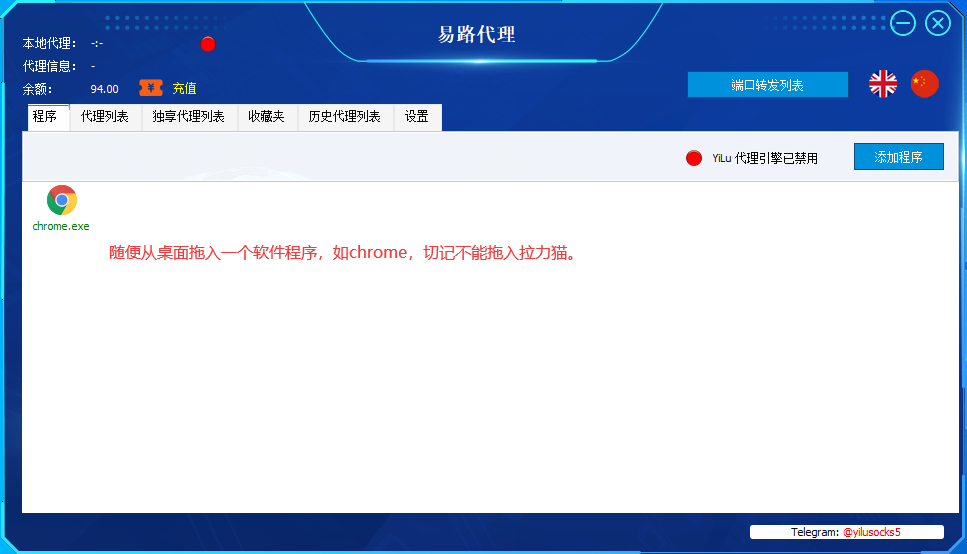
Task: Go to the 收藏夹 tab
Action: point(266,117)
